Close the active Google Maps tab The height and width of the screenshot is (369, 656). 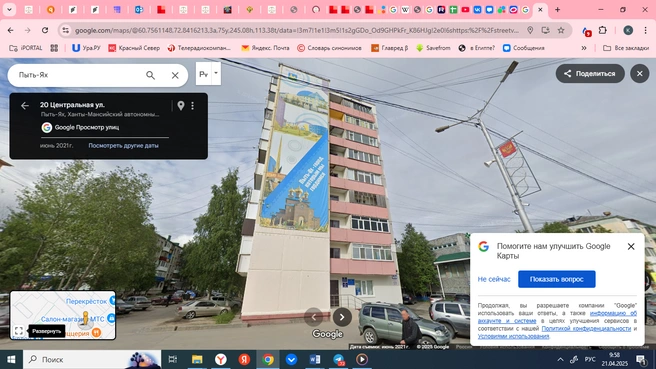540,10
